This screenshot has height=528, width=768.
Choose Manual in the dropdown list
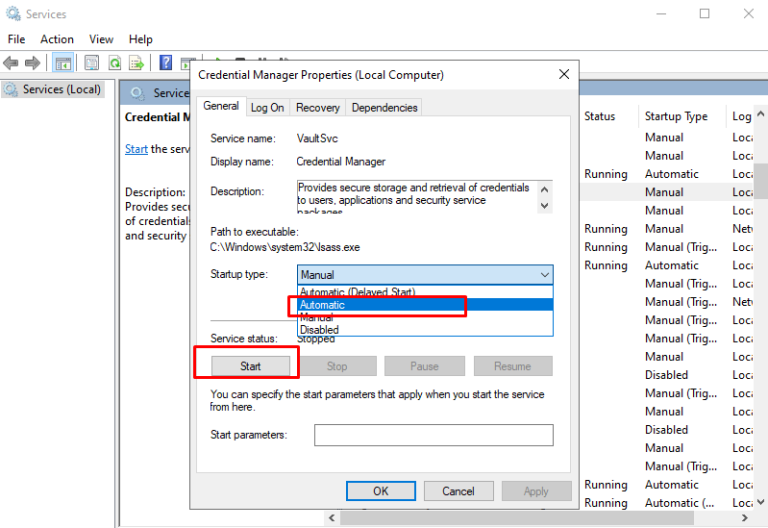[425, 317]
